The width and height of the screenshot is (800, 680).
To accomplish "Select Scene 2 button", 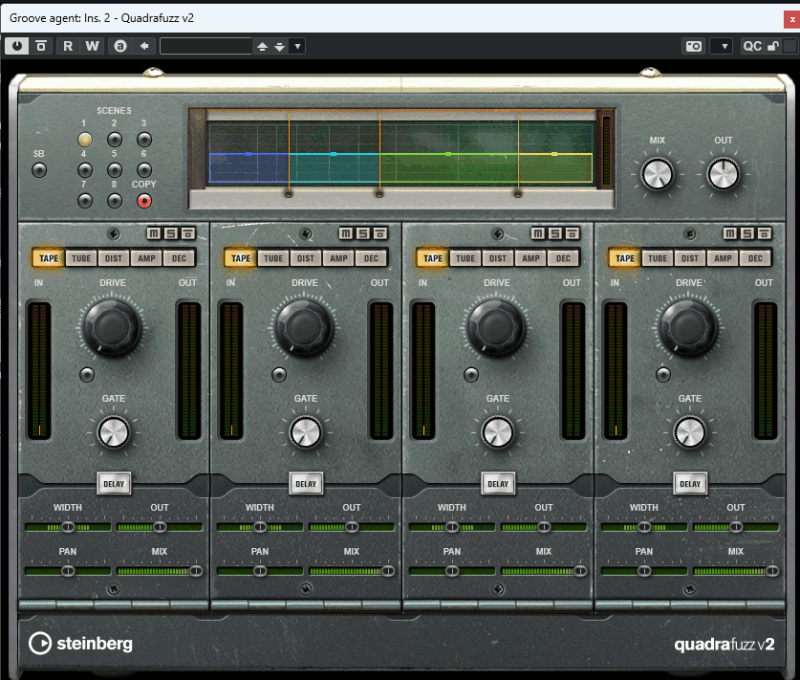I will point(114,139).
